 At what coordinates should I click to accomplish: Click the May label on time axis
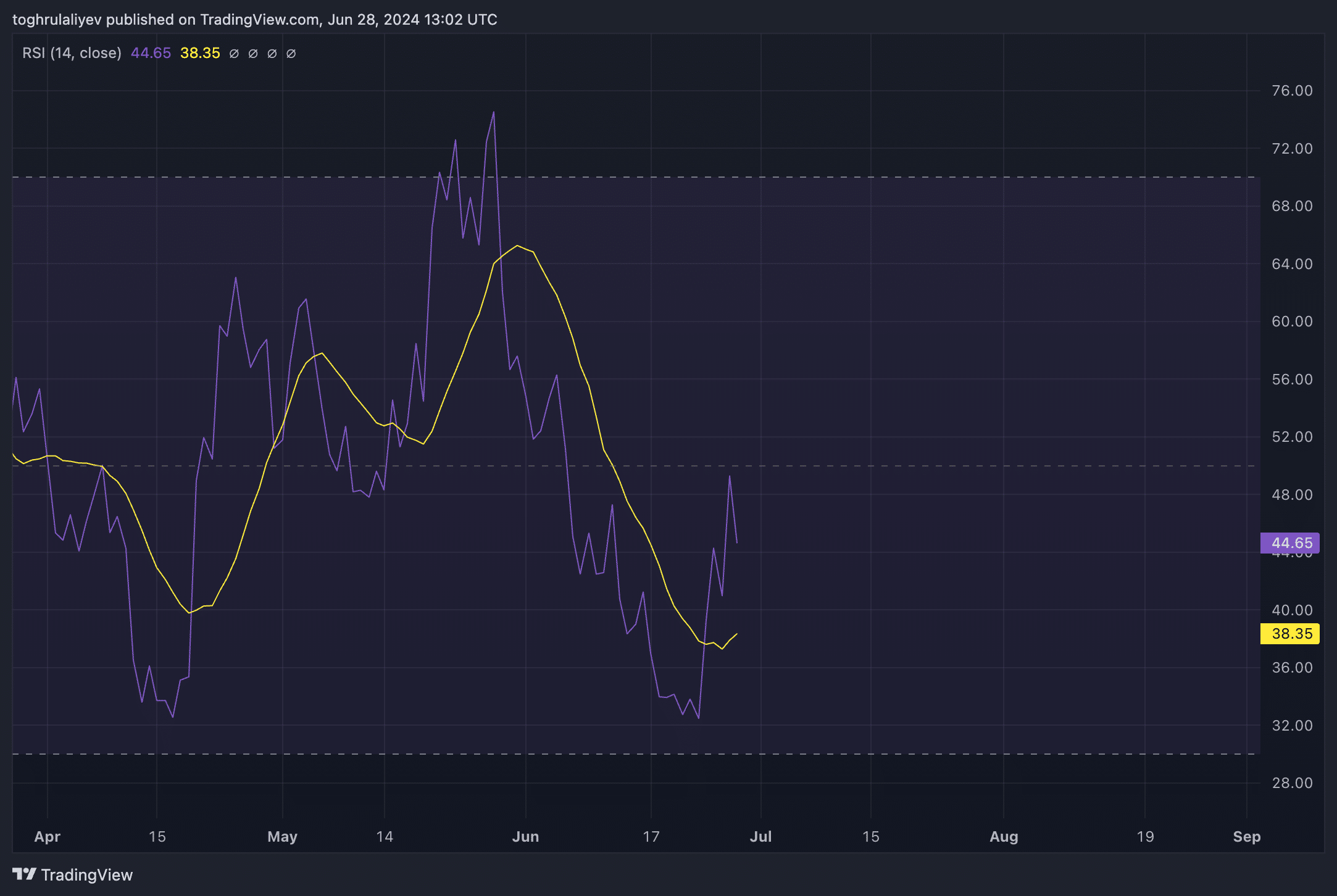point(283,837)
